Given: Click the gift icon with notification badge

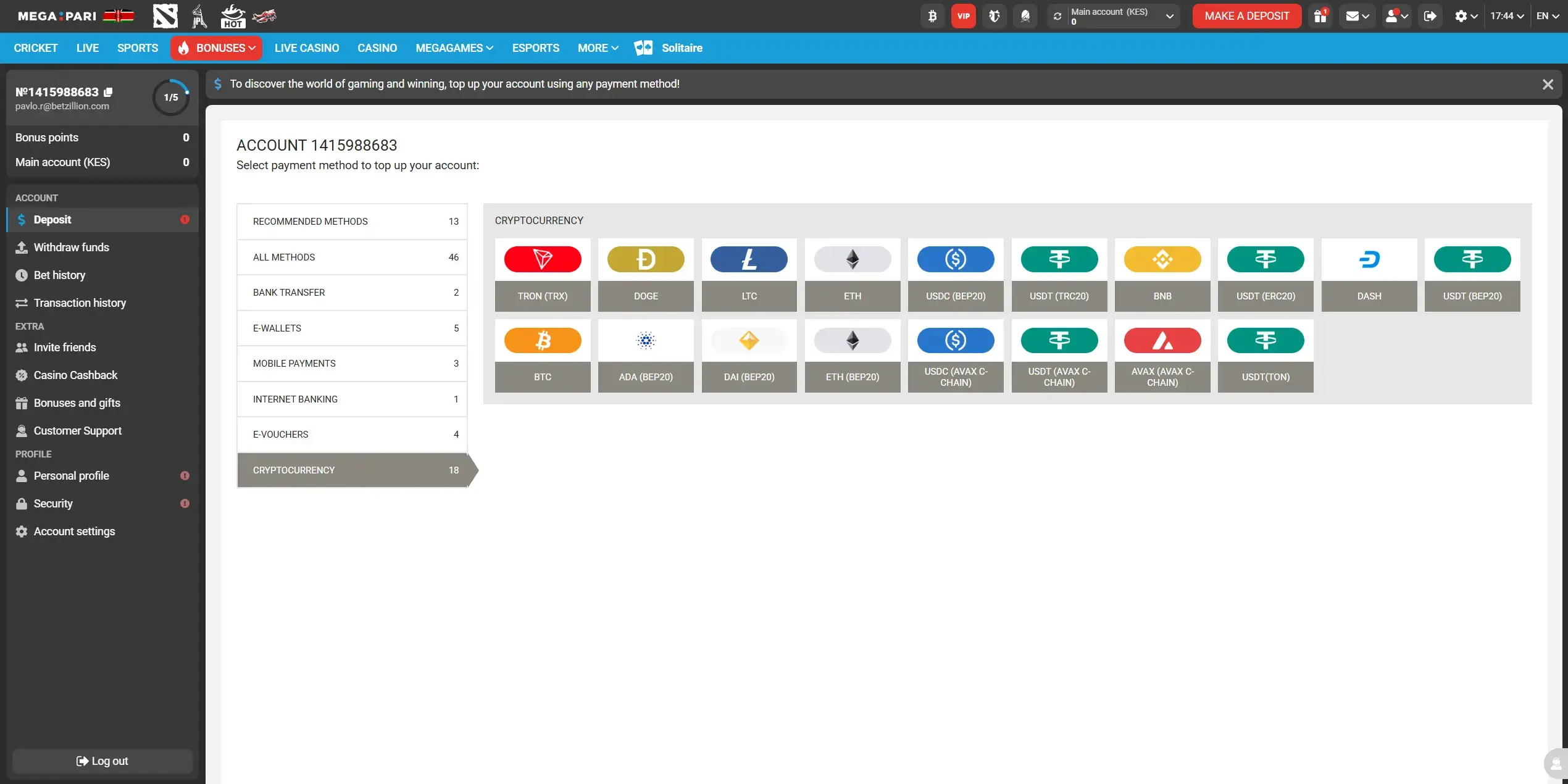Looking at the screenshot, I should tap(1320, 15).
